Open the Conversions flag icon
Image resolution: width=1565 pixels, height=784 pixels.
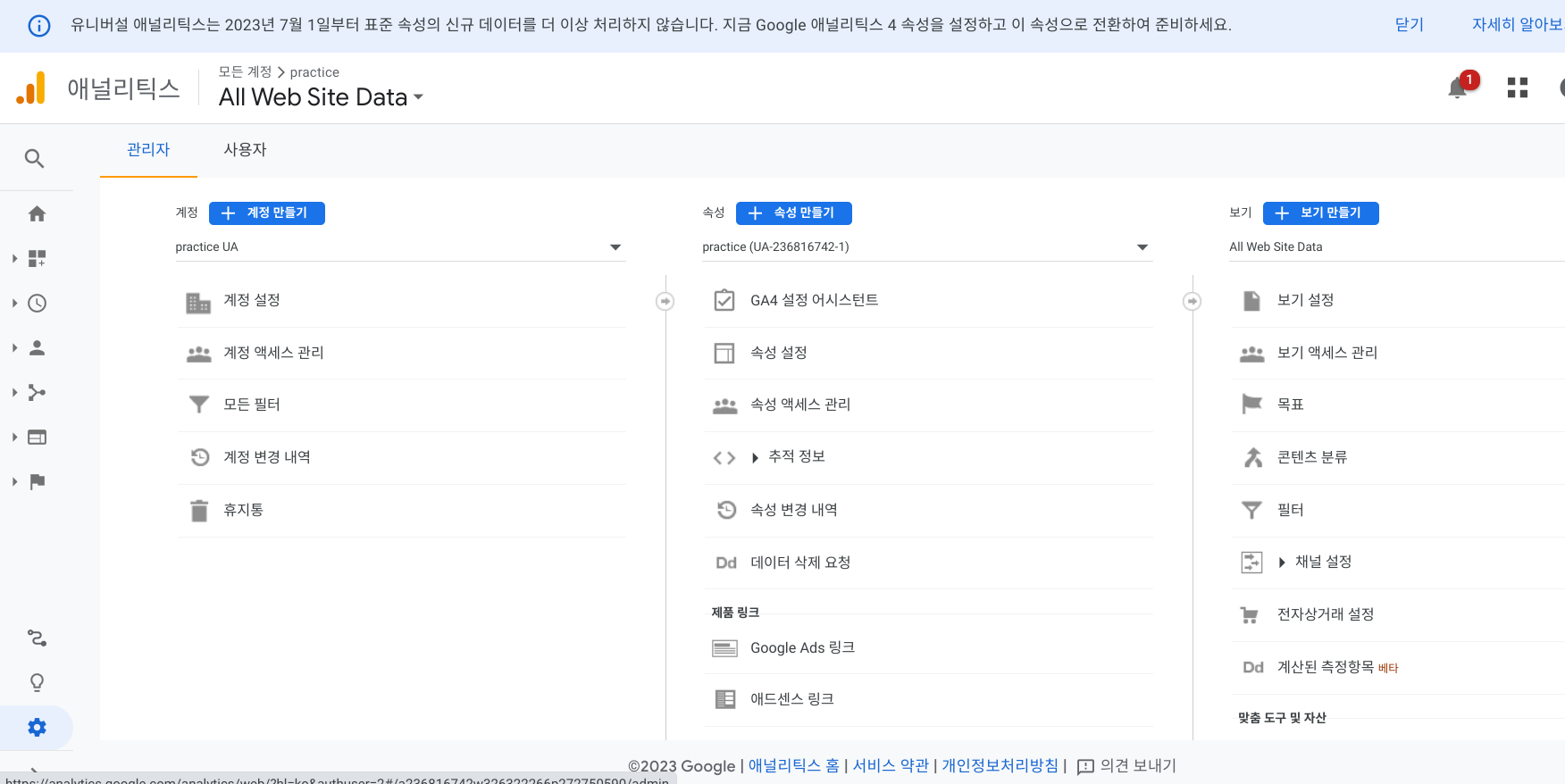point(37,481)
